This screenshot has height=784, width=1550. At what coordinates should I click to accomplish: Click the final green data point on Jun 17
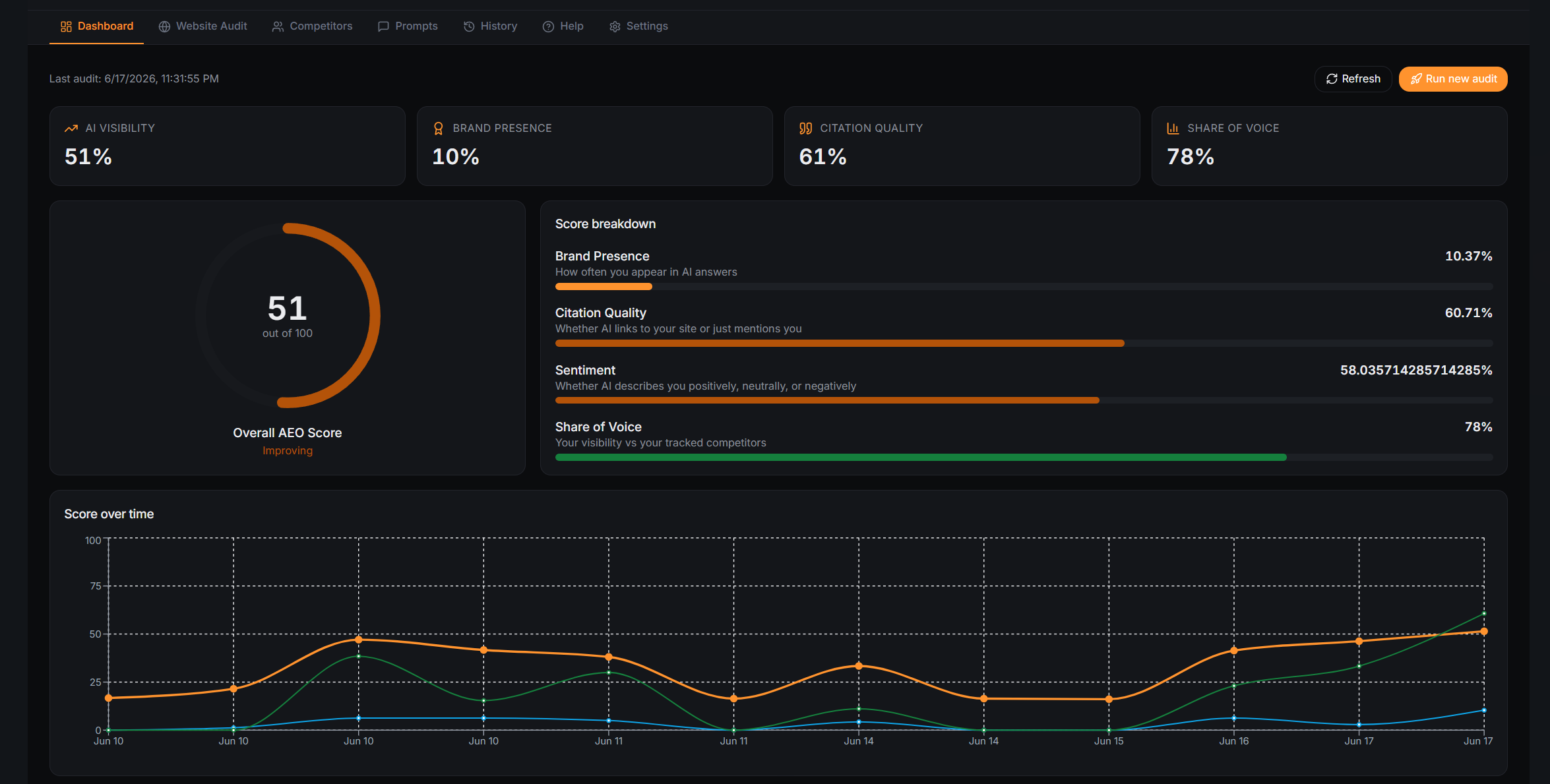[1484, 614]
